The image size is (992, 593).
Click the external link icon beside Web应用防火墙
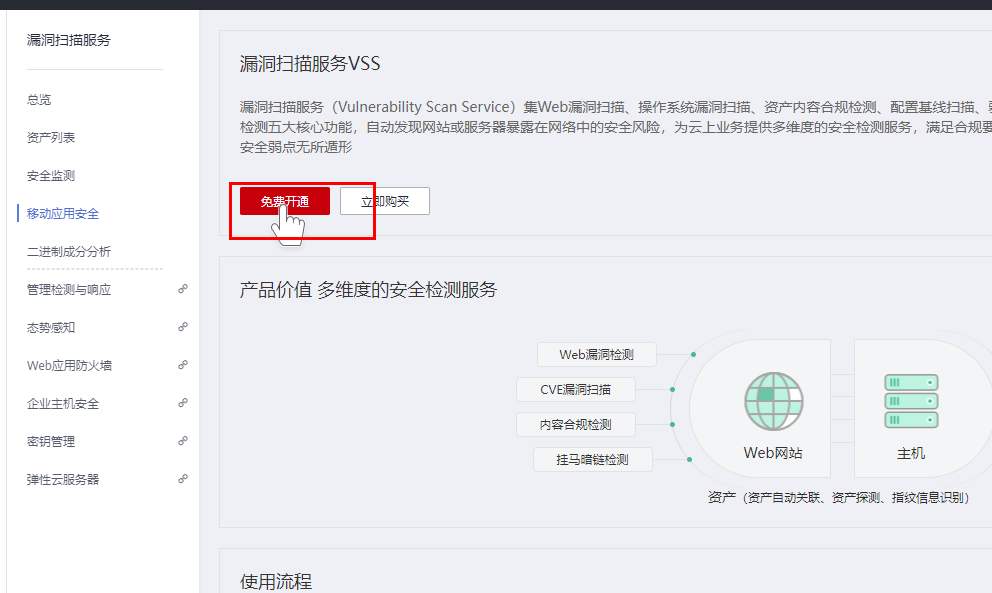pyautogui.click(x=183, y=365)
